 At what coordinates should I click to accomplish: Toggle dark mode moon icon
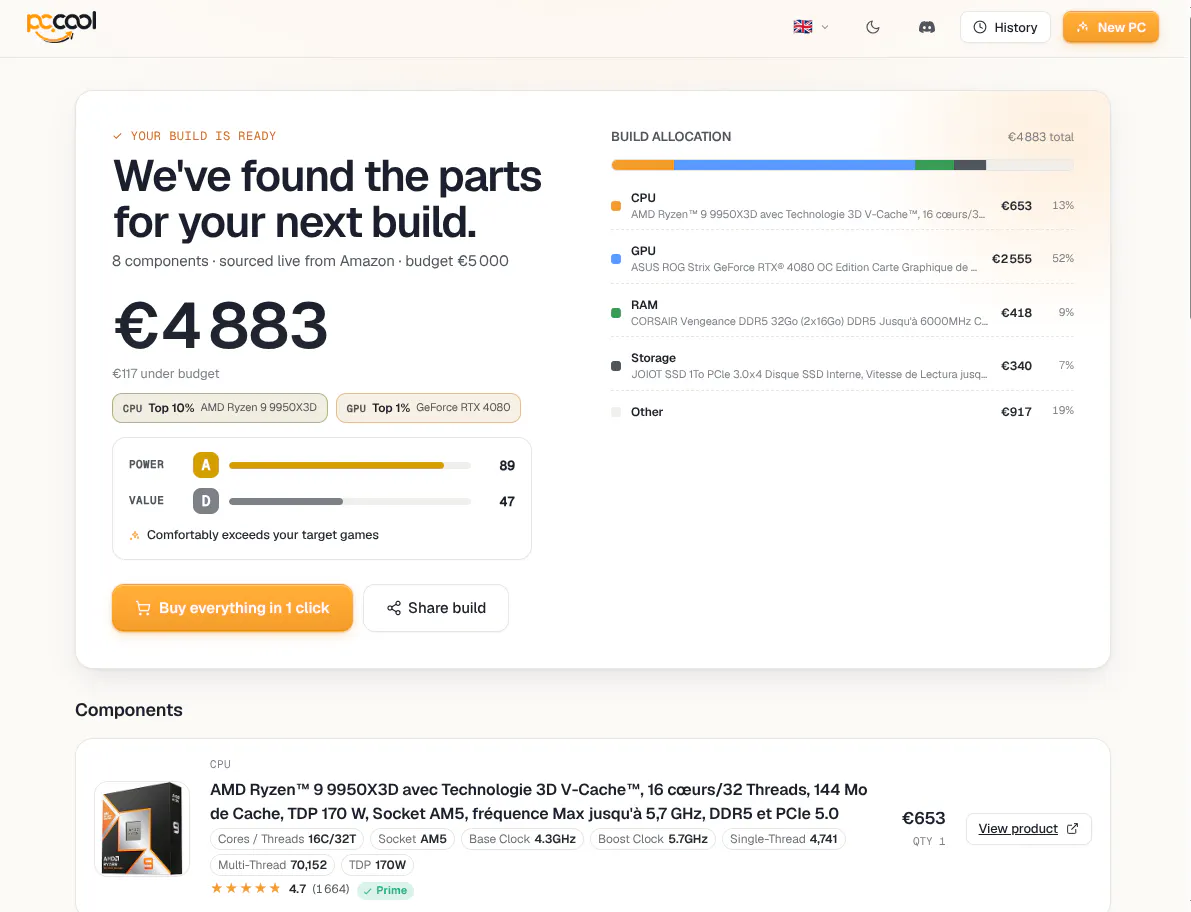873,27
